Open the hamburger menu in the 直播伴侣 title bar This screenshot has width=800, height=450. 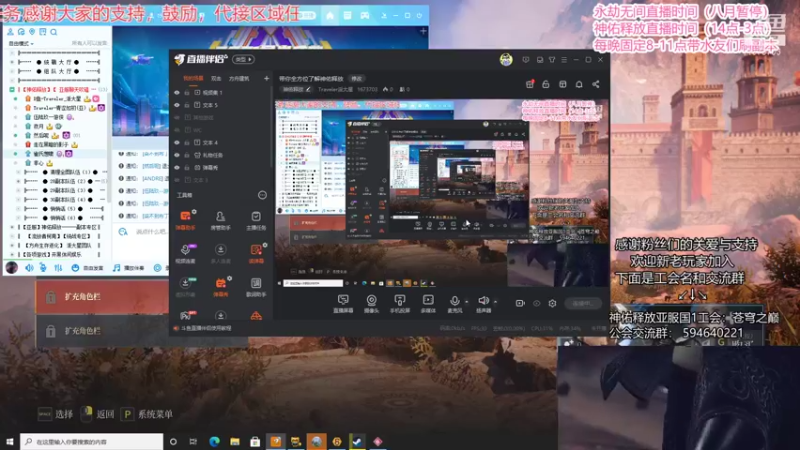564,60
